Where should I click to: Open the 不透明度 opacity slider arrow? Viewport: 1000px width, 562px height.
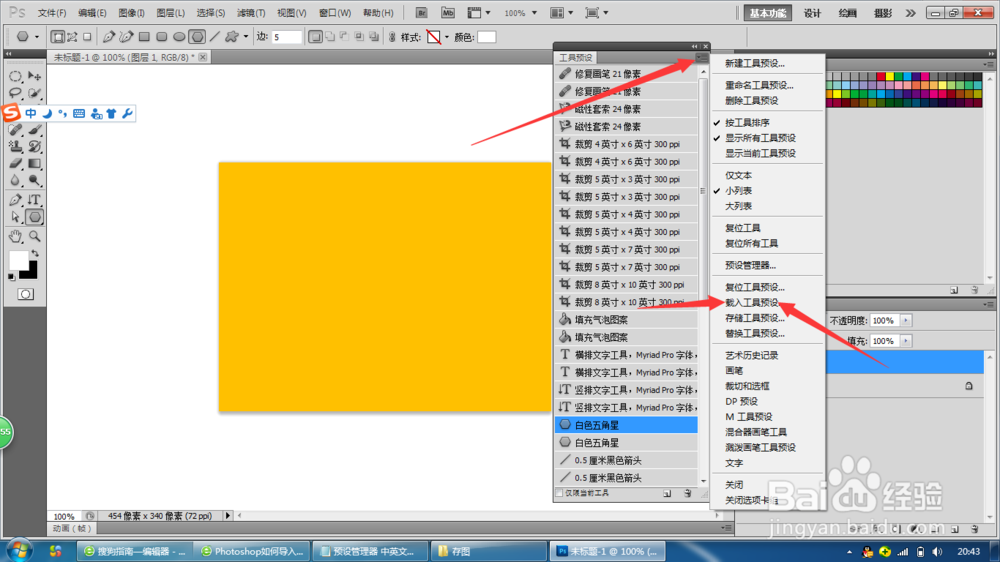(906, 321)
